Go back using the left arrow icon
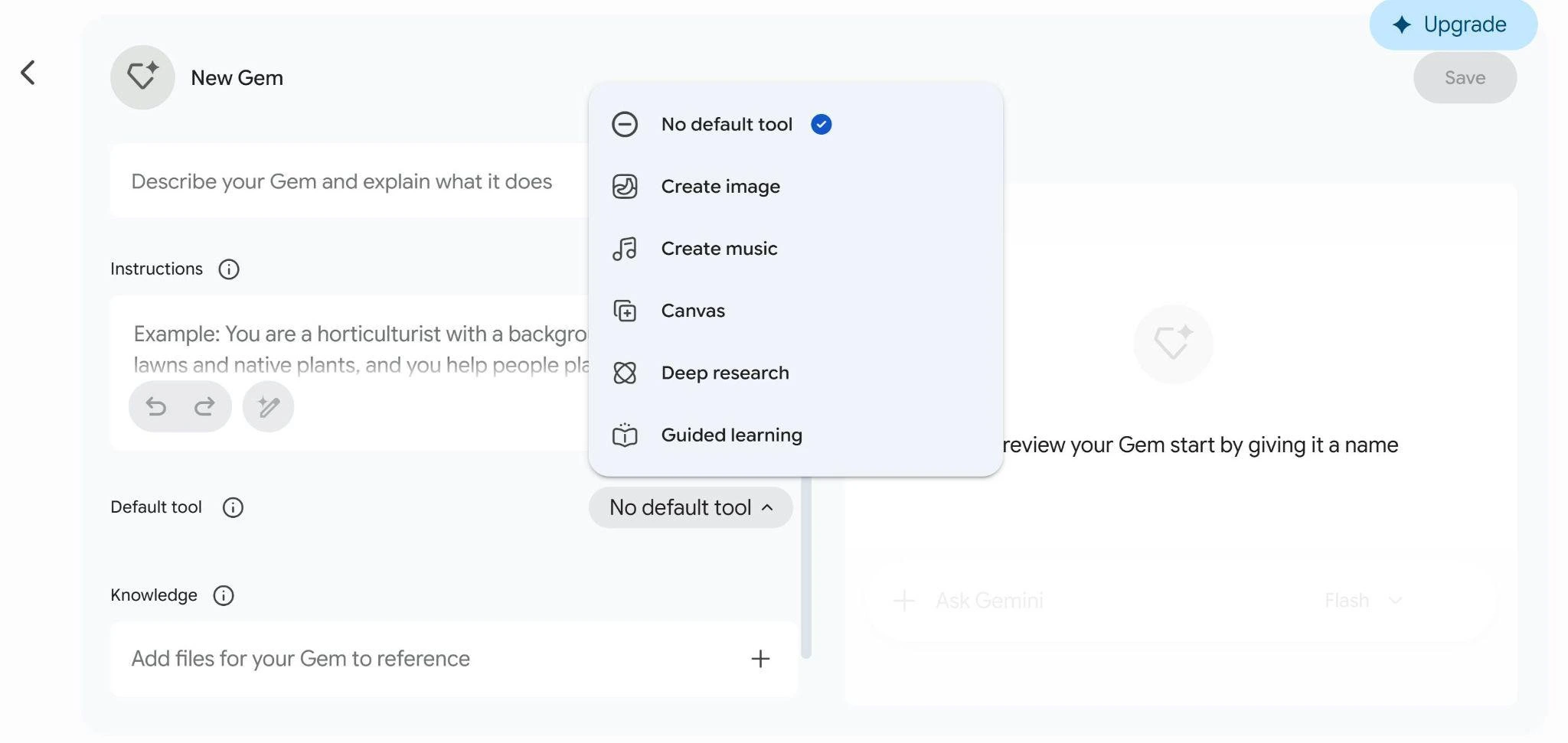Screen dimensions: 1568x743 (x=28, y=73)
